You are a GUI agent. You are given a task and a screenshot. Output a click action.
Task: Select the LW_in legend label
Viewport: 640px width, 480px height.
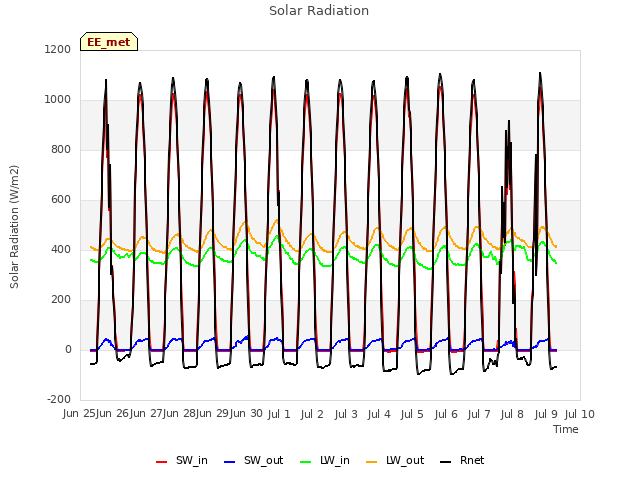click(x=335, y=460)
